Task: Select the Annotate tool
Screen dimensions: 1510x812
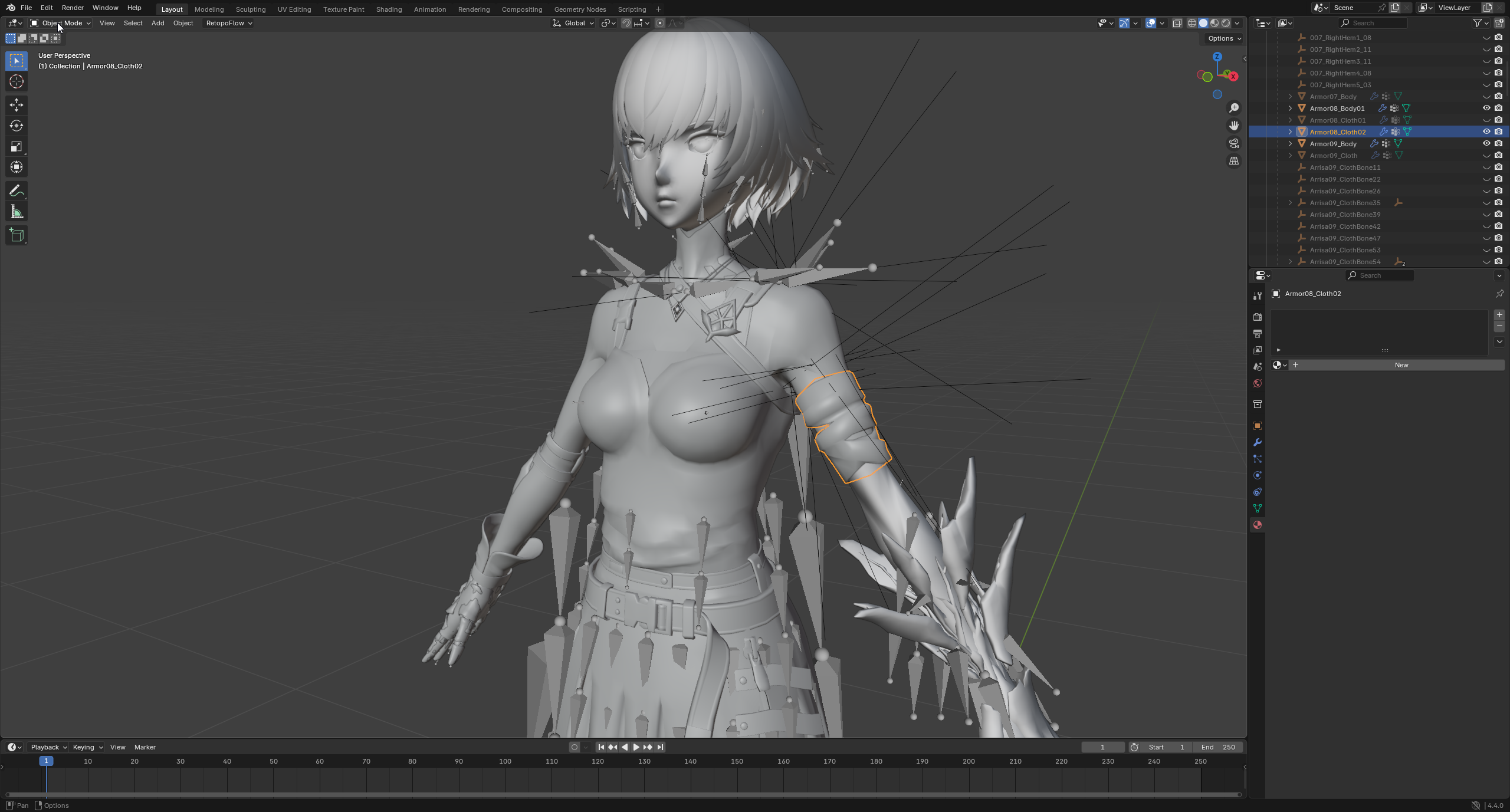Action: 17,191
